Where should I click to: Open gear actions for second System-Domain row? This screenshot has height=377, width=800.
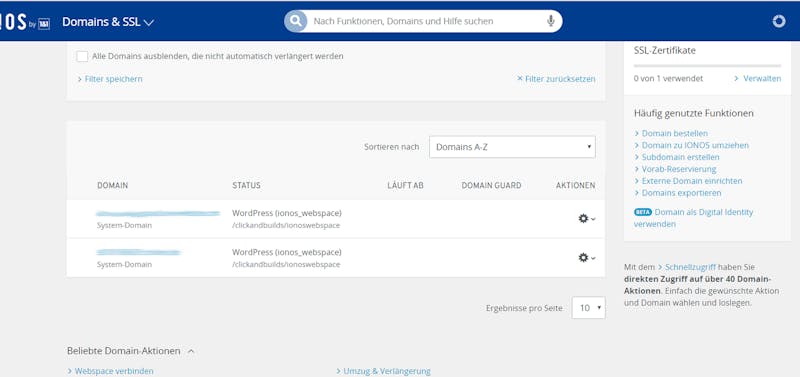pos(586,258)
